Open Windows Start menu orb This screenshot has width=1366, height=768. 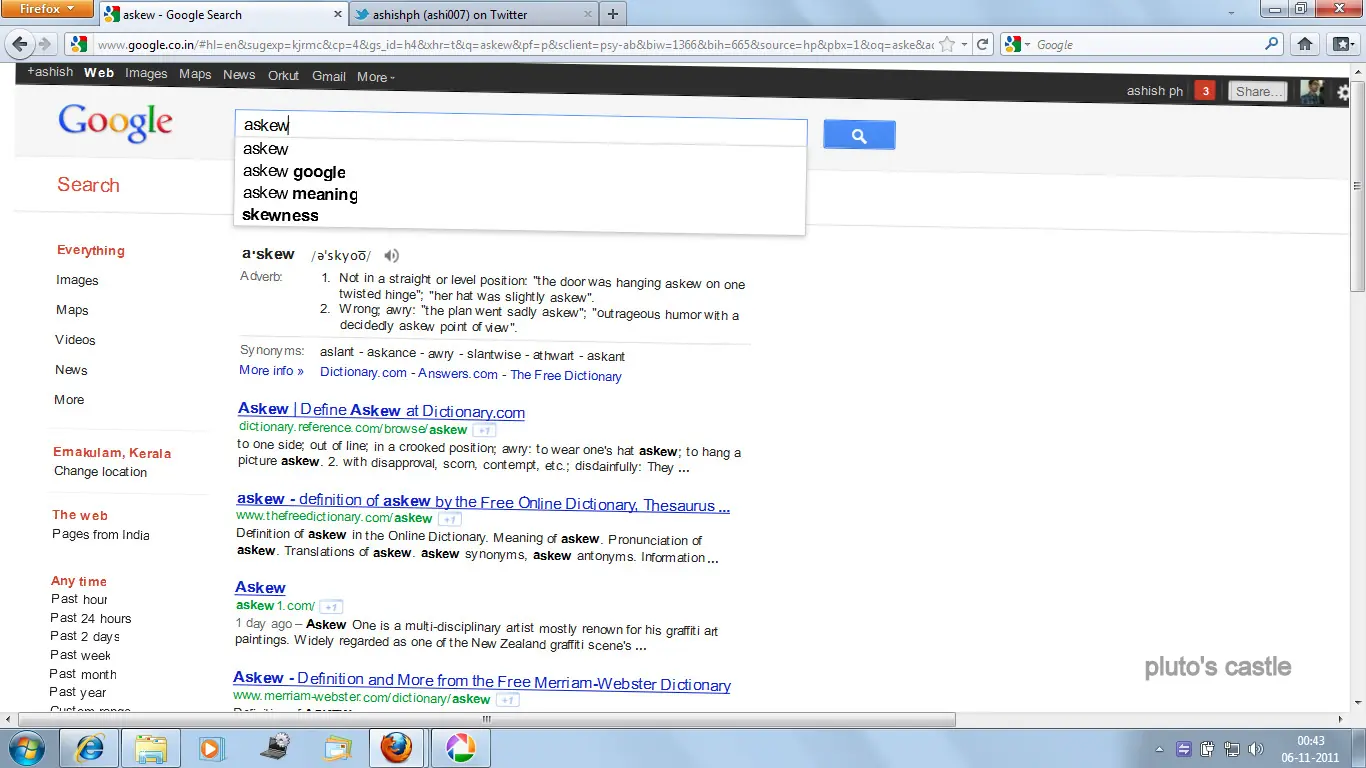click(x=26, y=748)
